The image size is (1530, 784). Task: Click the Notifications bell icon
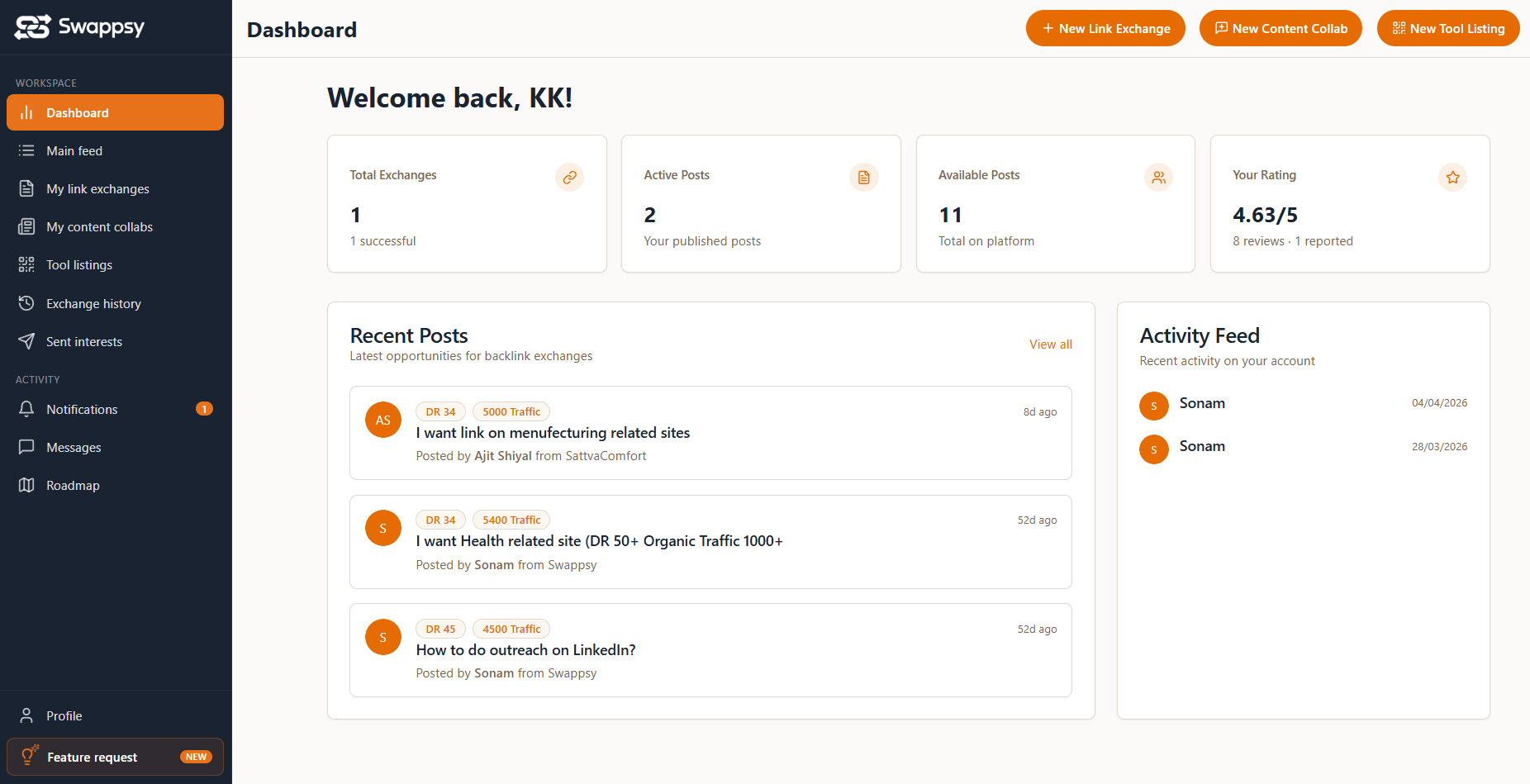tap(26, 409)
